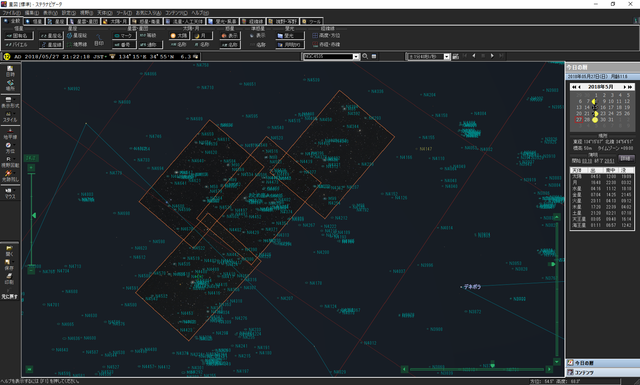Open the 今日の暦 icon at panel bottom

(x=570, y=363)
